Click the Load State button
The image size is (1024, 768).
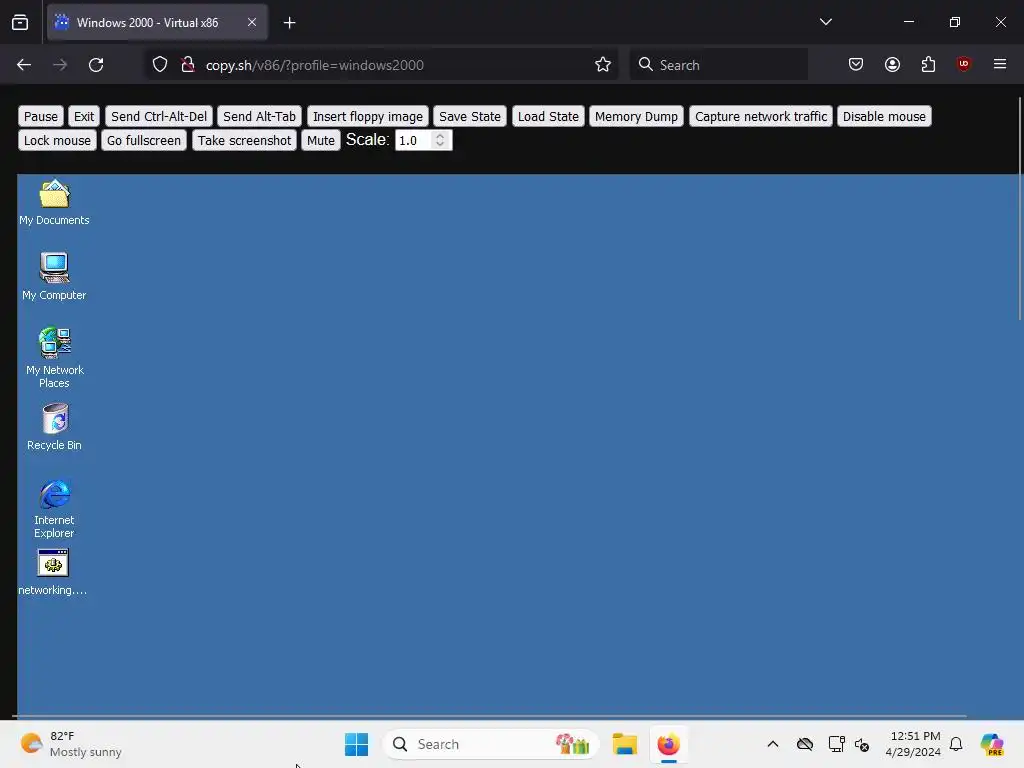point(548,116)
